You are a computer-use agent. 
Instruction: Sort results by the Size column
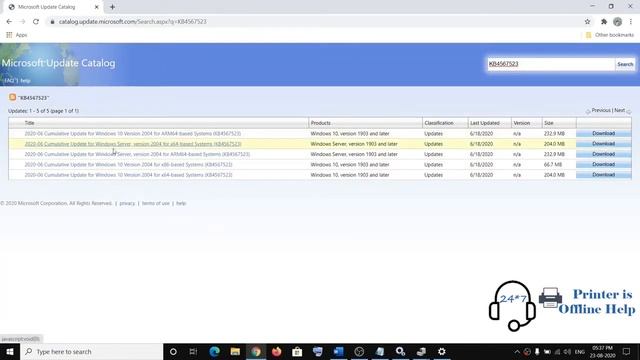click(x=549, y=123)
